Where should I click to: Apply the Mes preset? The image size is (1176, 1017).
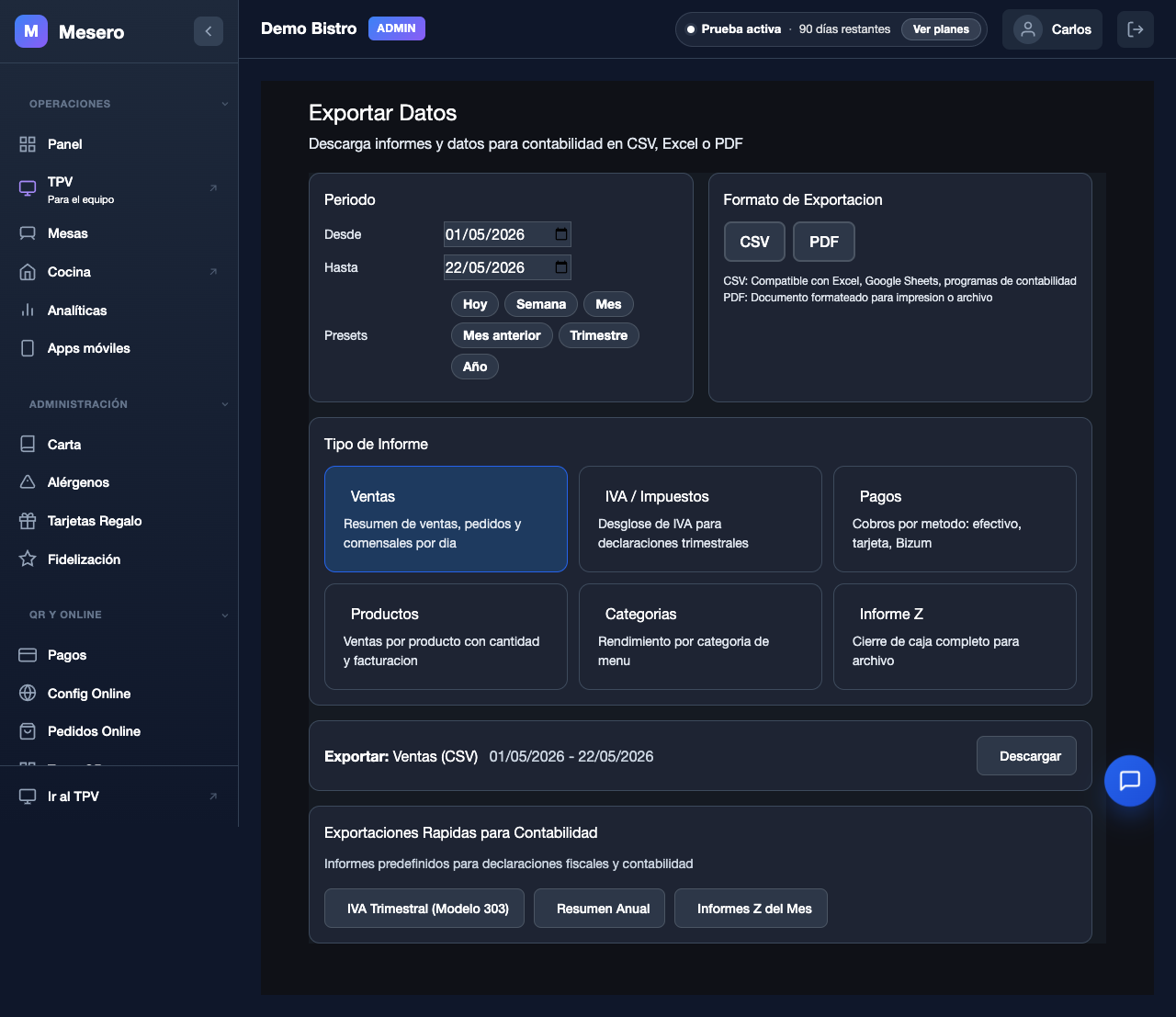coord(608,304)
